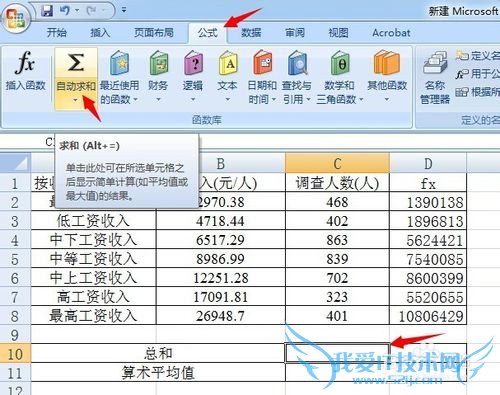Viewport: 500px width, 395px height.
Task: Click 根据所选内容创建 button
Action: 478,92
